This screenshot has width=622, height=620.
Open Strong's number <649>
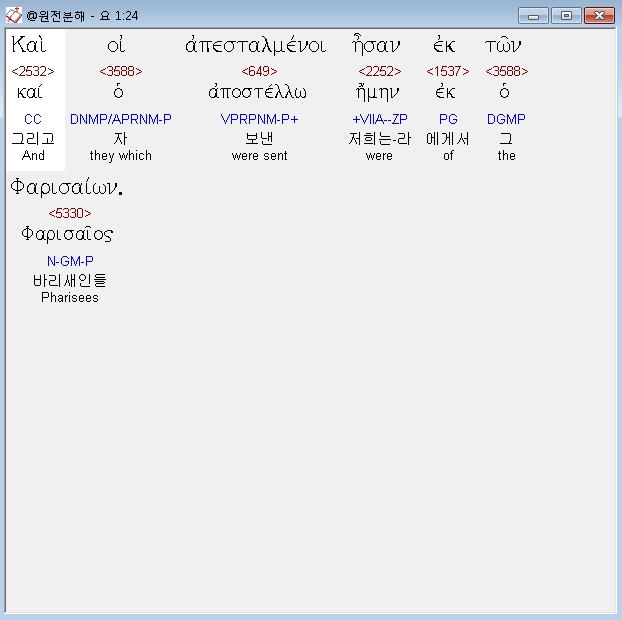[x=259, y=71]
